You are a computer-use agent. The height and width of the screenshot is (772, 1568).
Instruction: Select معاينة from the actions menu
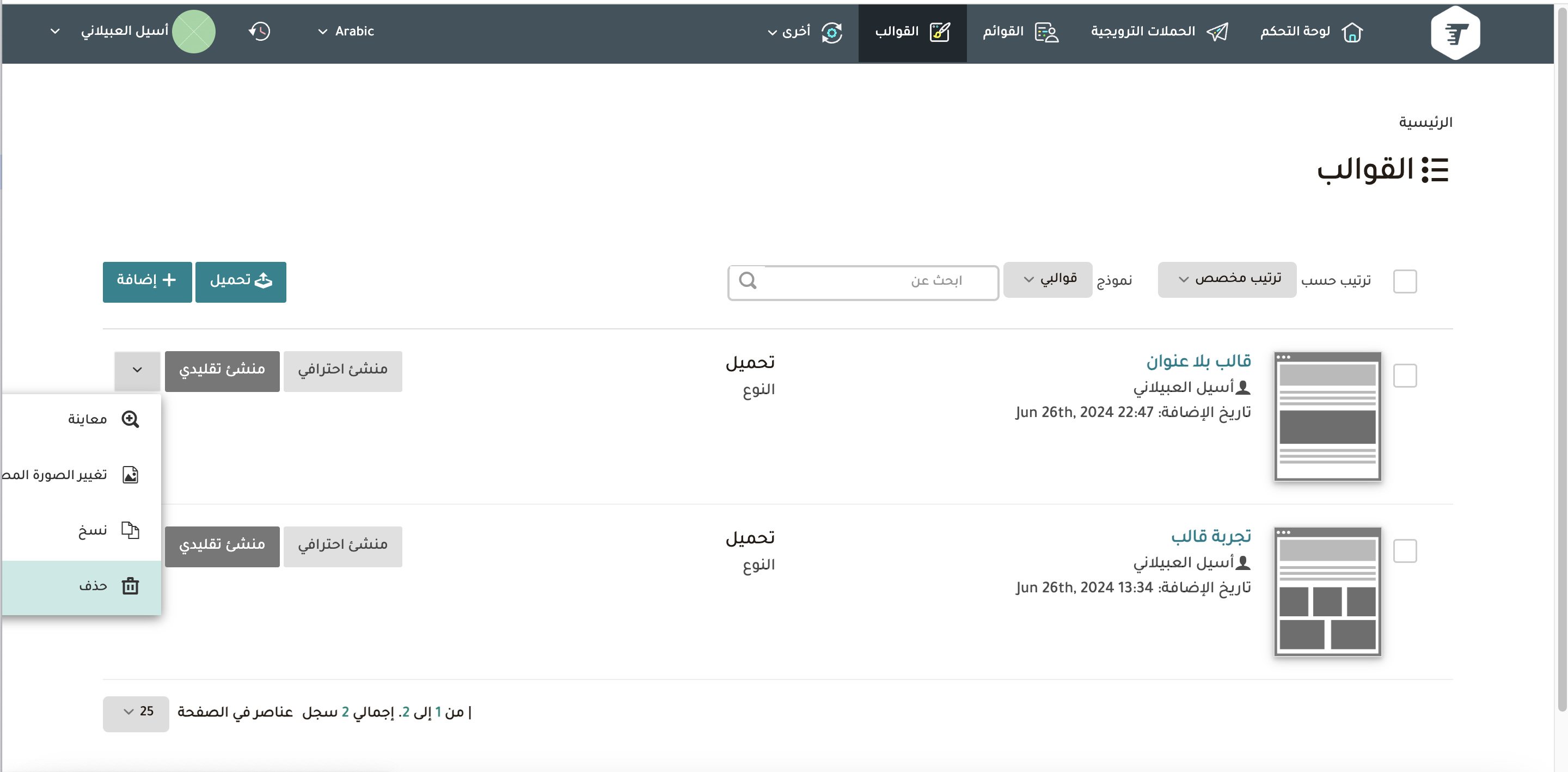point(88,420)
